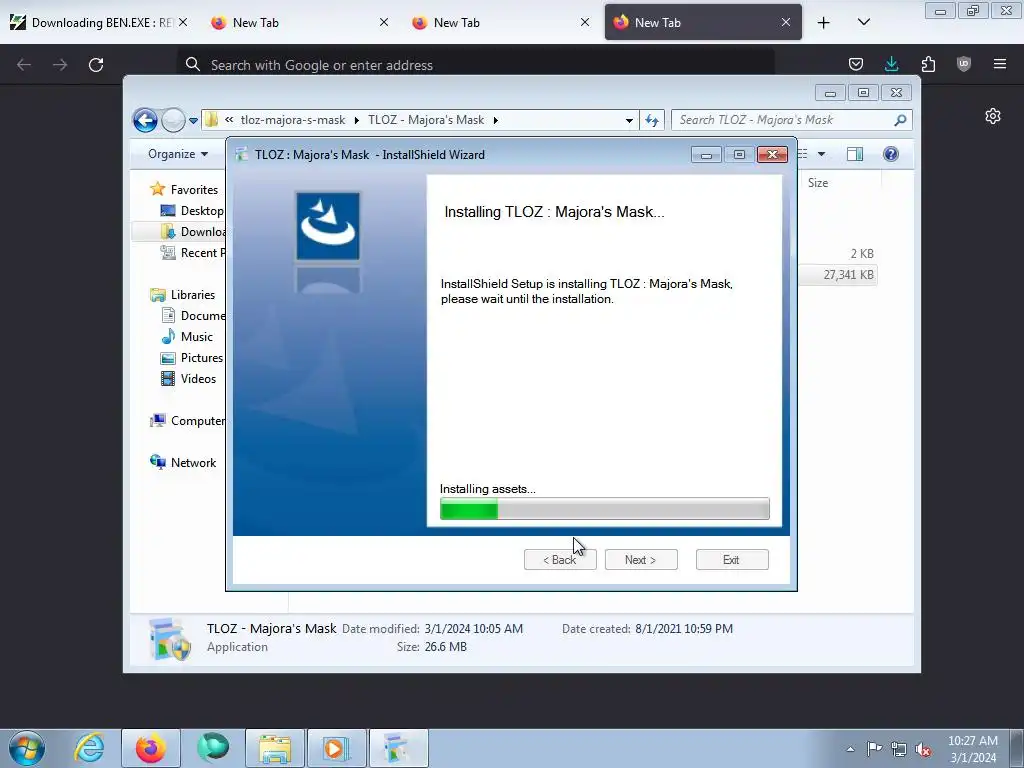Click the Save to Pocket icon
The width and height of the screenshot is (1024, 768).
click(x=856, y=64)
